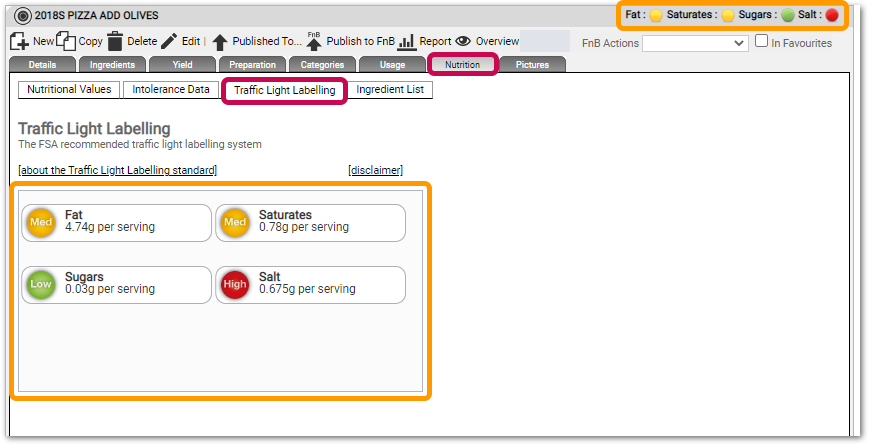The width and height of the screenshot is (869, 445).
Task: Click the Med badge for Saturates
Action: click(235, 223)
